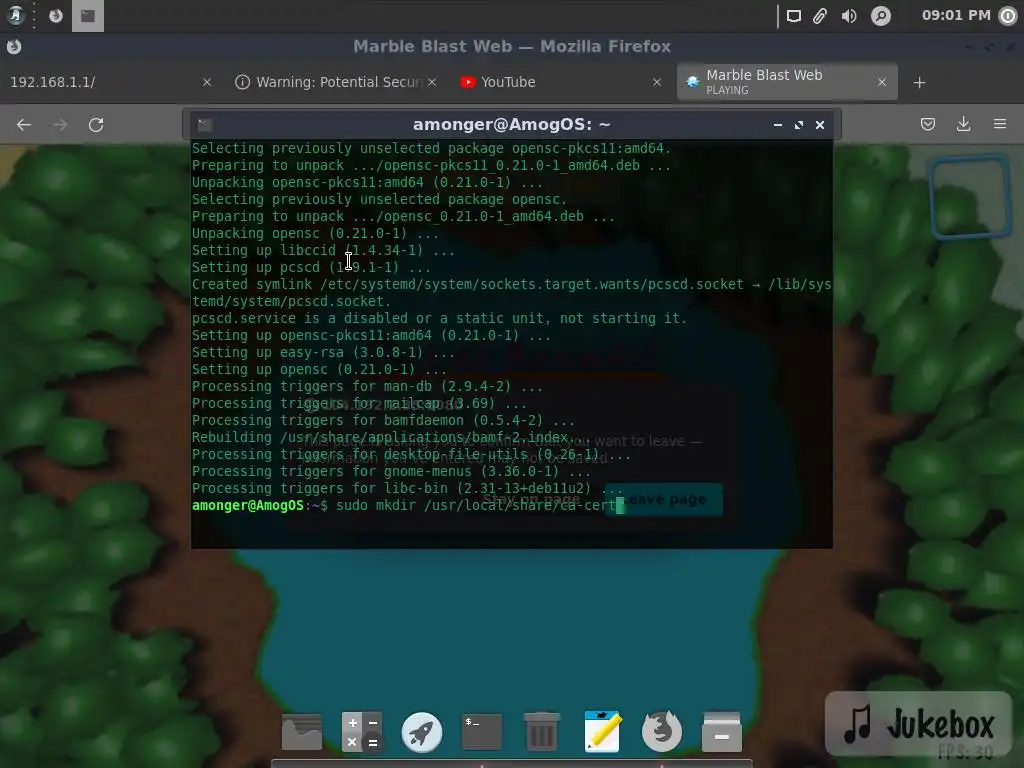Open Firefox downloads panel

click(x=963, y=124)
